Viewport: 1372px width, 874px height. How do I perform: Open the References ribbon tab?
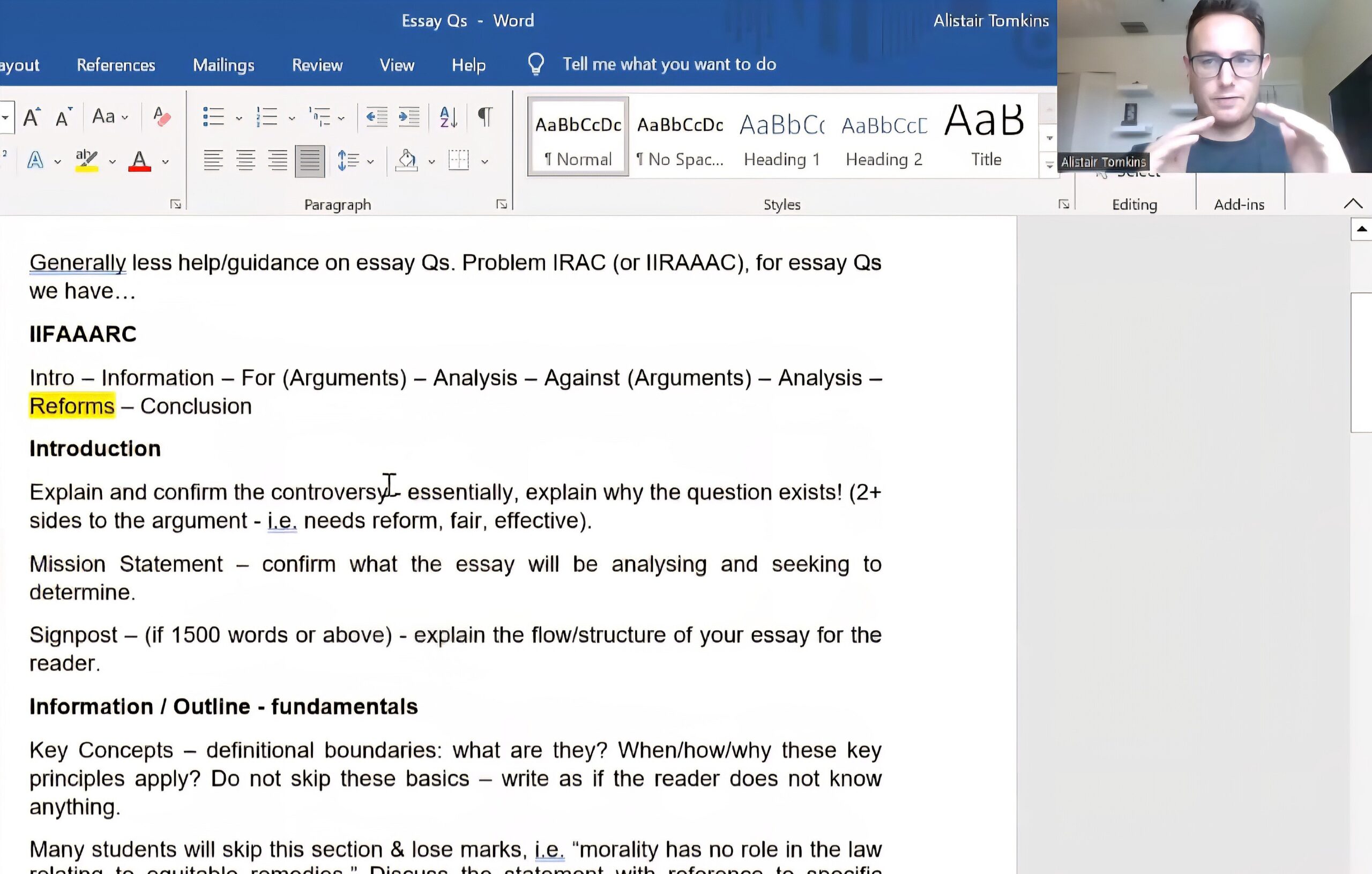pyautogui.click(x=116, y=65)
